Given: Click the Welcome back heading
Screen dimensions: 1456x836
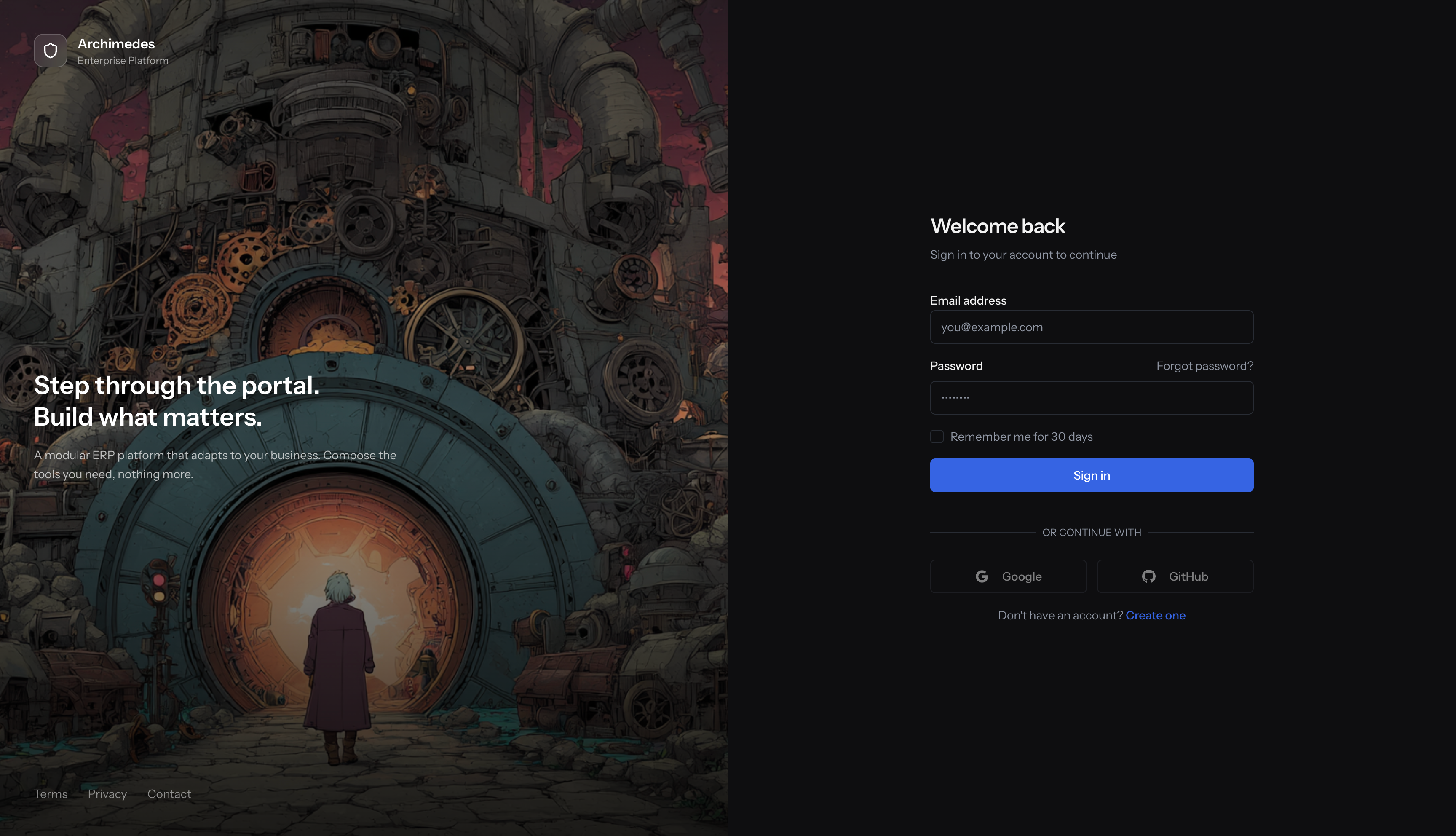Looking at the screenshot, I should 998,226.
